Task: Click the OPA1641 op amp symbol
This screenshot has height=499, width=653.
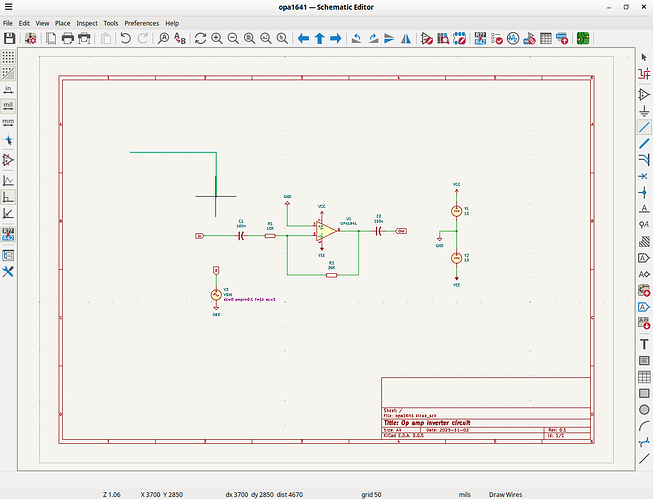Action: (327, 230)
